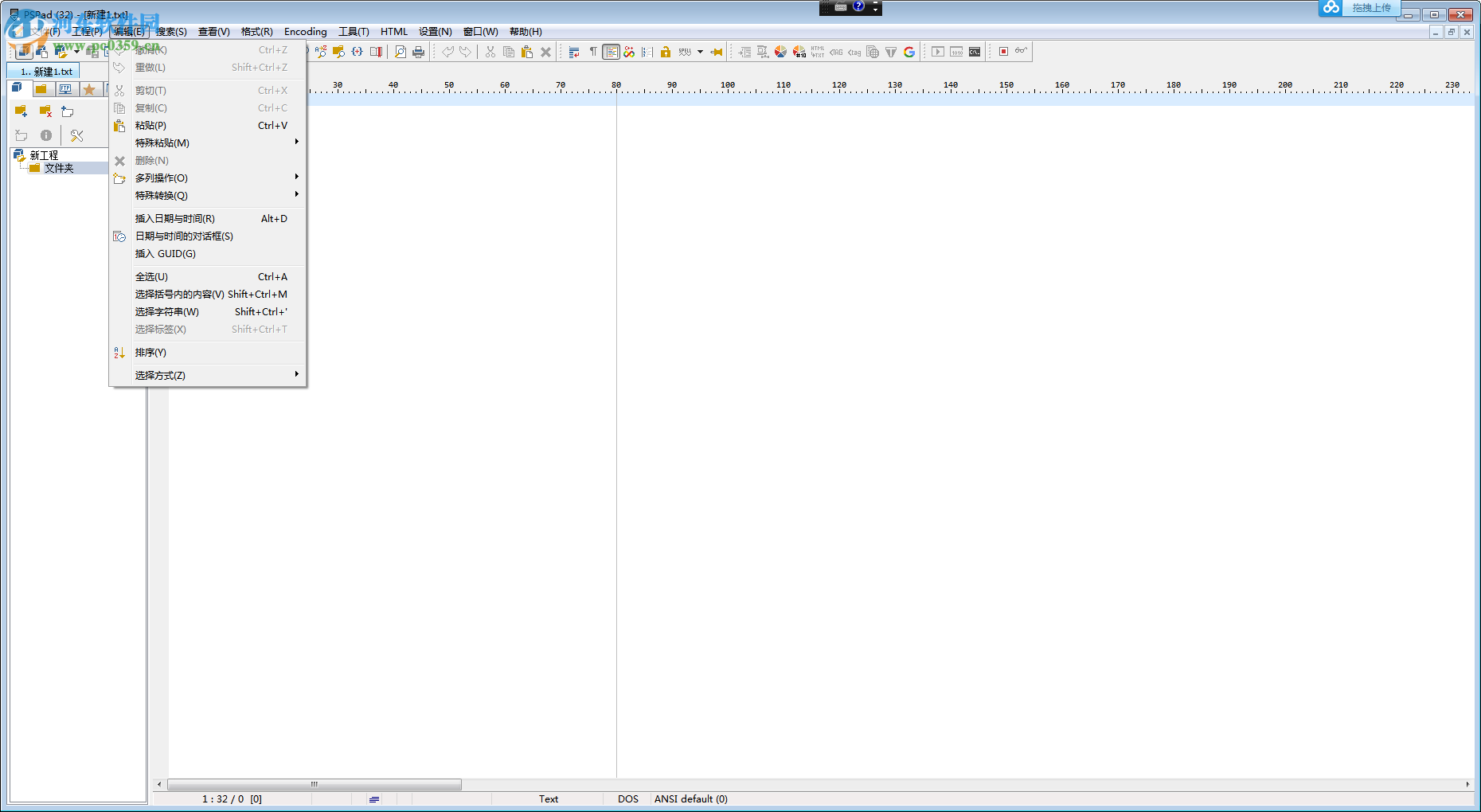This screenshot has height=812, width=1481.
Task: Click the funnel icon in the toolbar
Action: pyautogui.click(x=891, y=52)
